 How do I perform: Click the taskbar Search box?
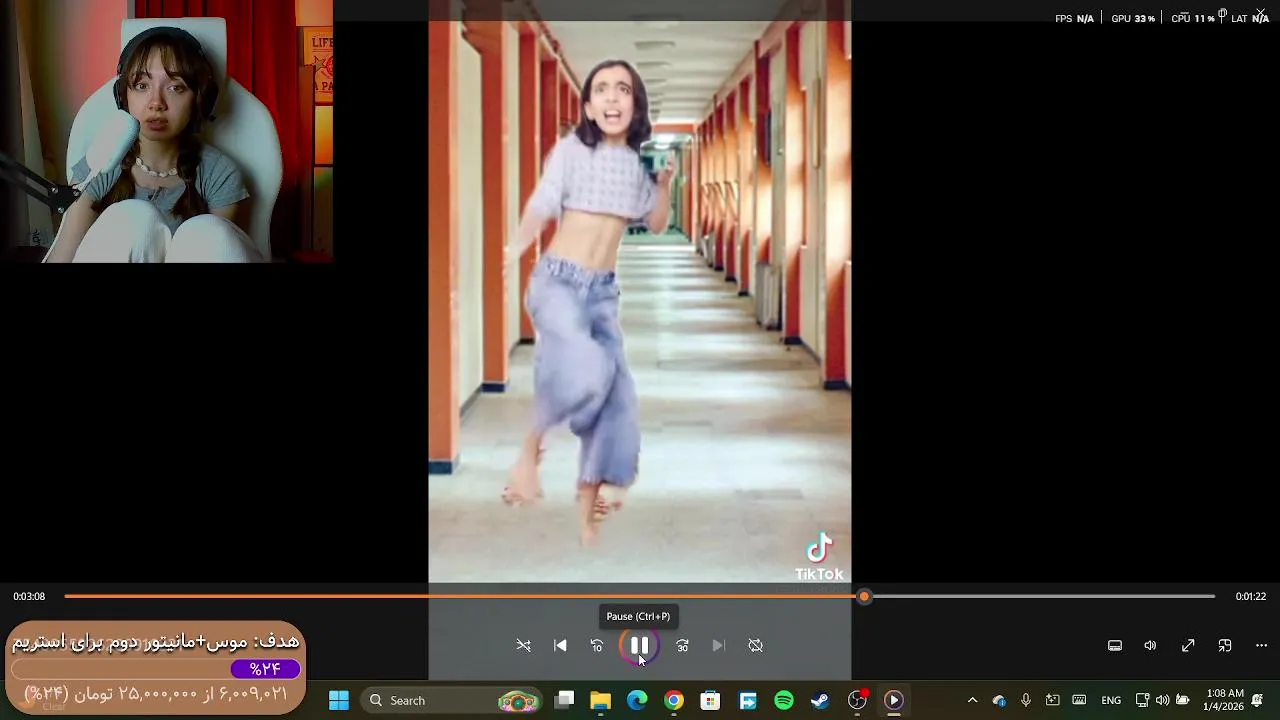453,700
